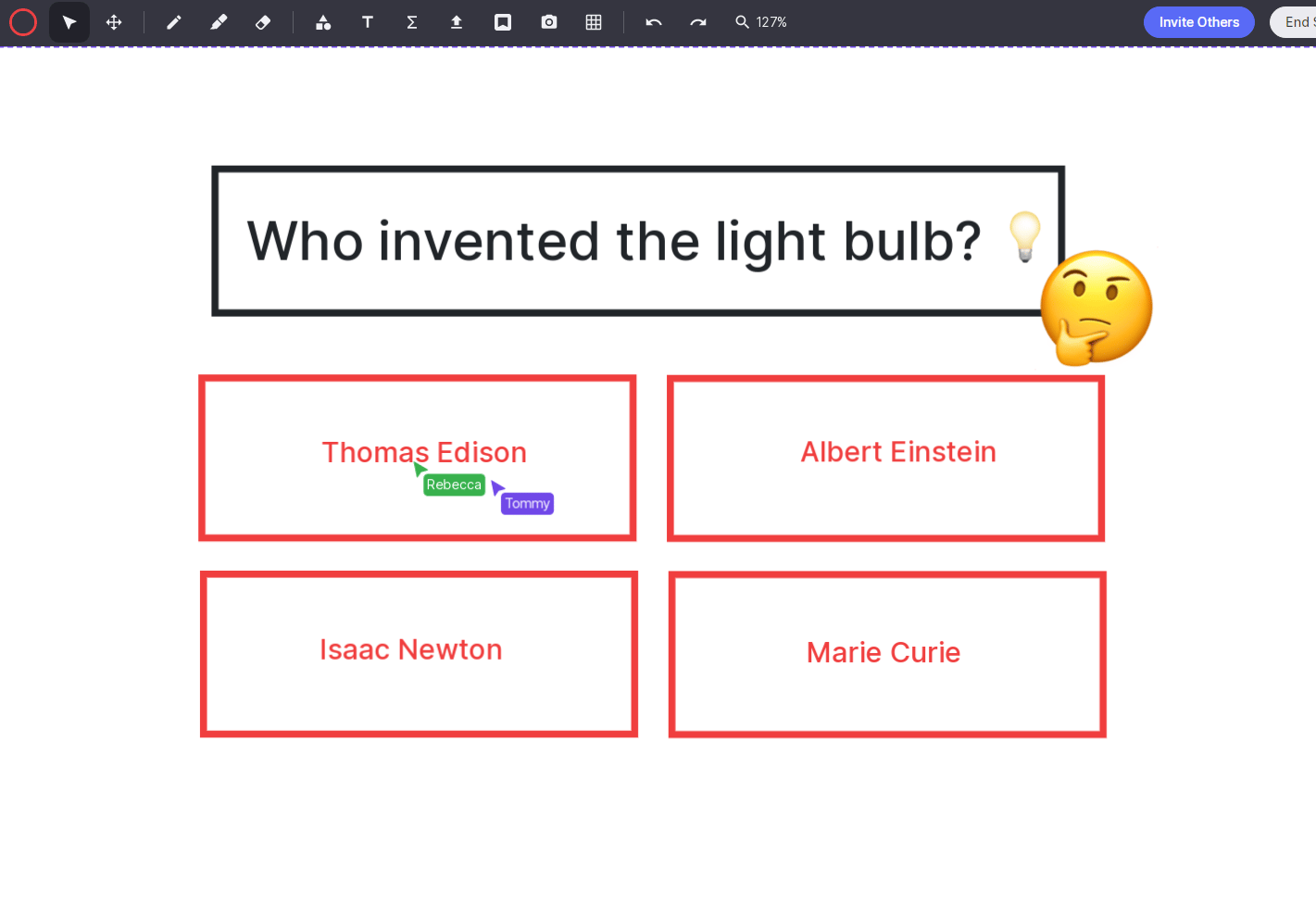Select the pointer selection tool
Image resolution: width=1316 pixels, height=919 pixels.
69,22
